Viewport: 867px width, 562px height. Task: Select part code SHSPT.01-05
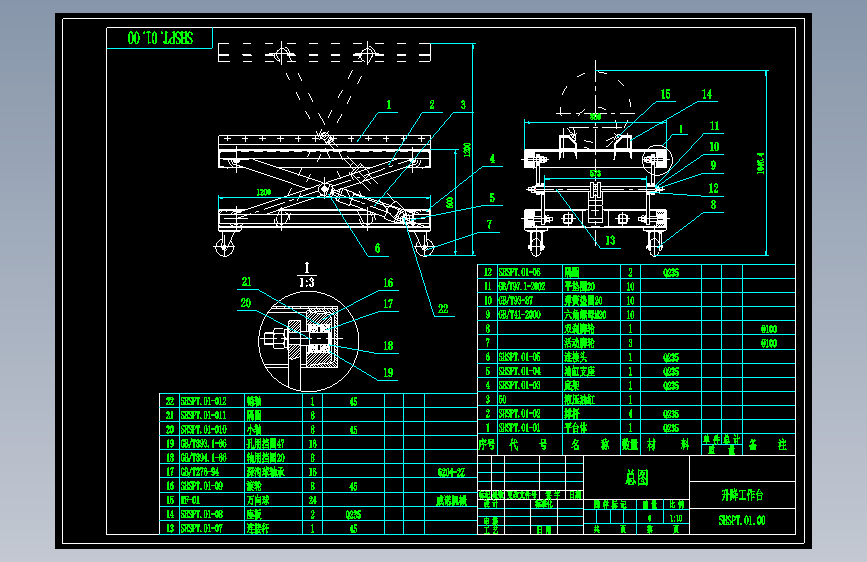tap(519, 357)
